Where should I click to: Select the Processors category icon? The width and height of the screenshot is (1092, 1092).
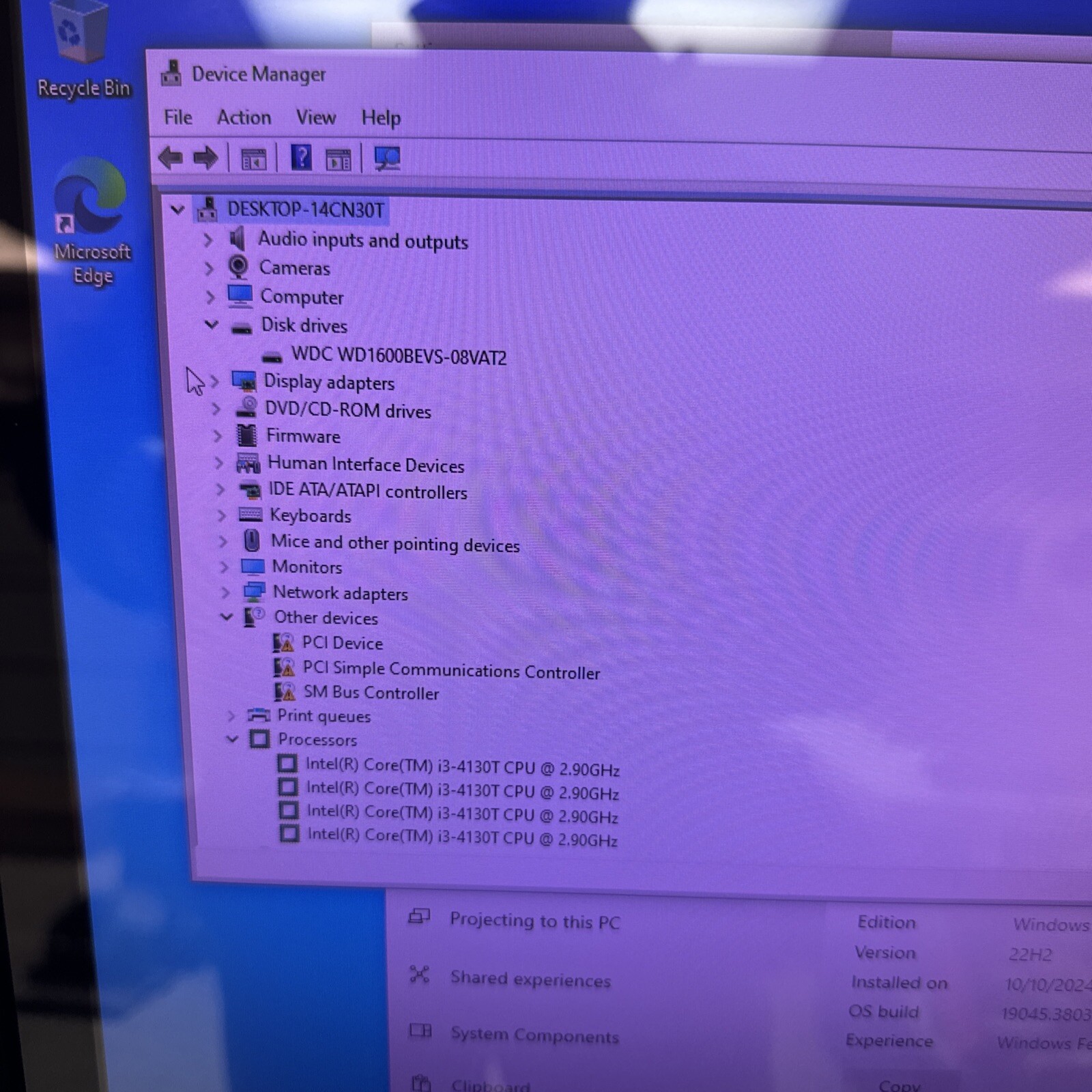[x=259, y=738]
